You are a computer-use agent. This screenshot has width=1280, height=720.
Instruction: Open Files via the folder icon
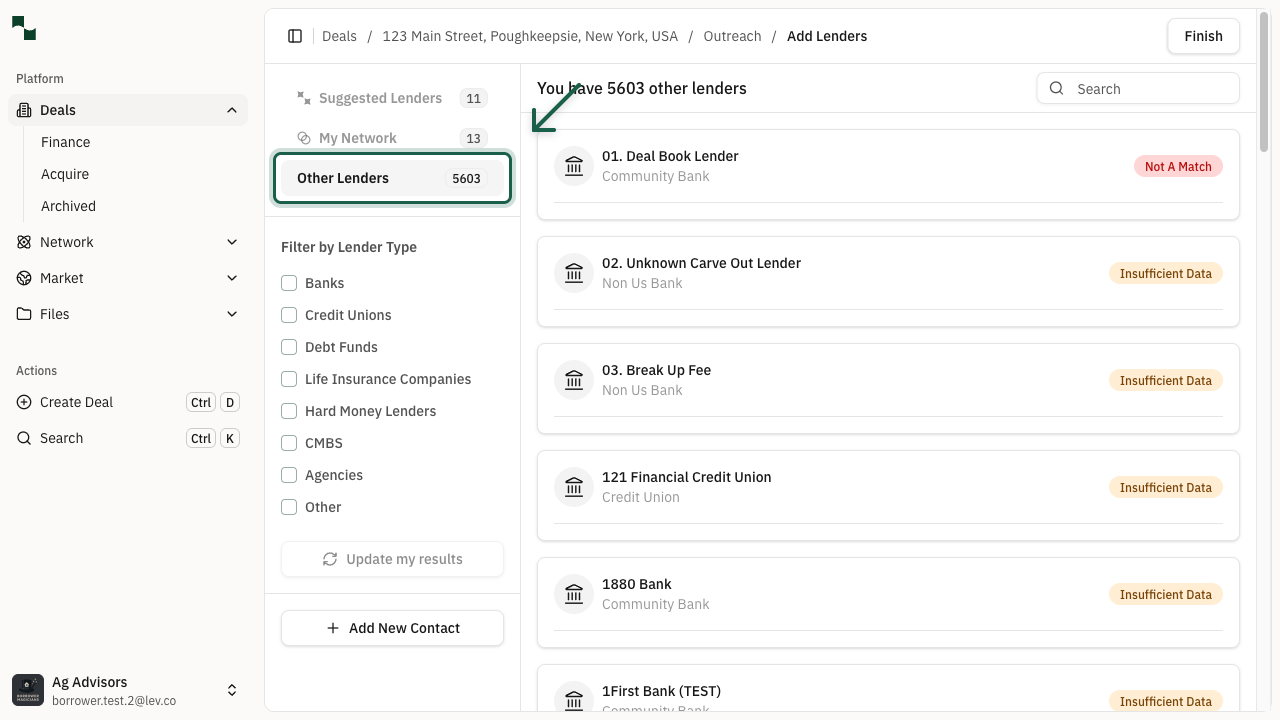coord(23,314)
